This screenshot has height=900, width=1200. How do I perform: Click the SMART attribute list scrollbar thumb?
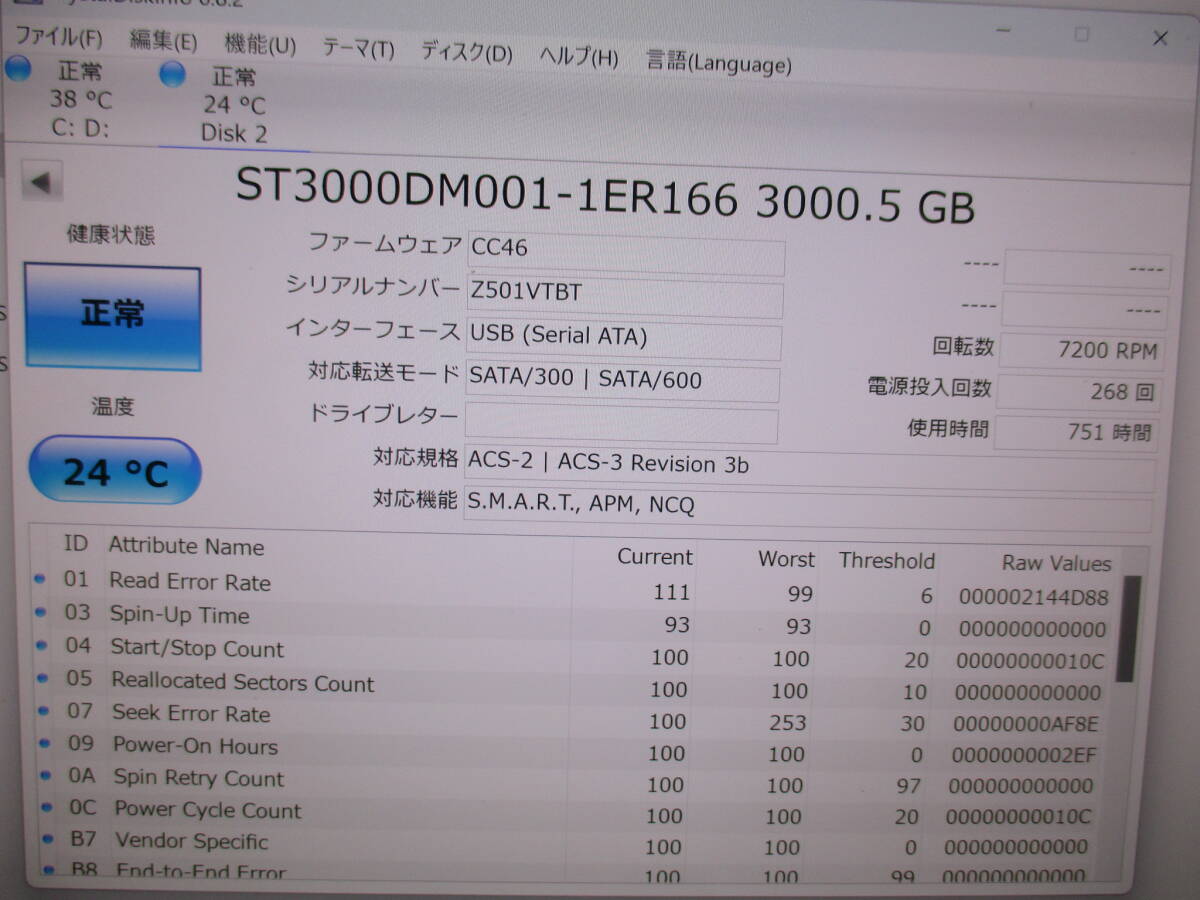[1130, 628]
